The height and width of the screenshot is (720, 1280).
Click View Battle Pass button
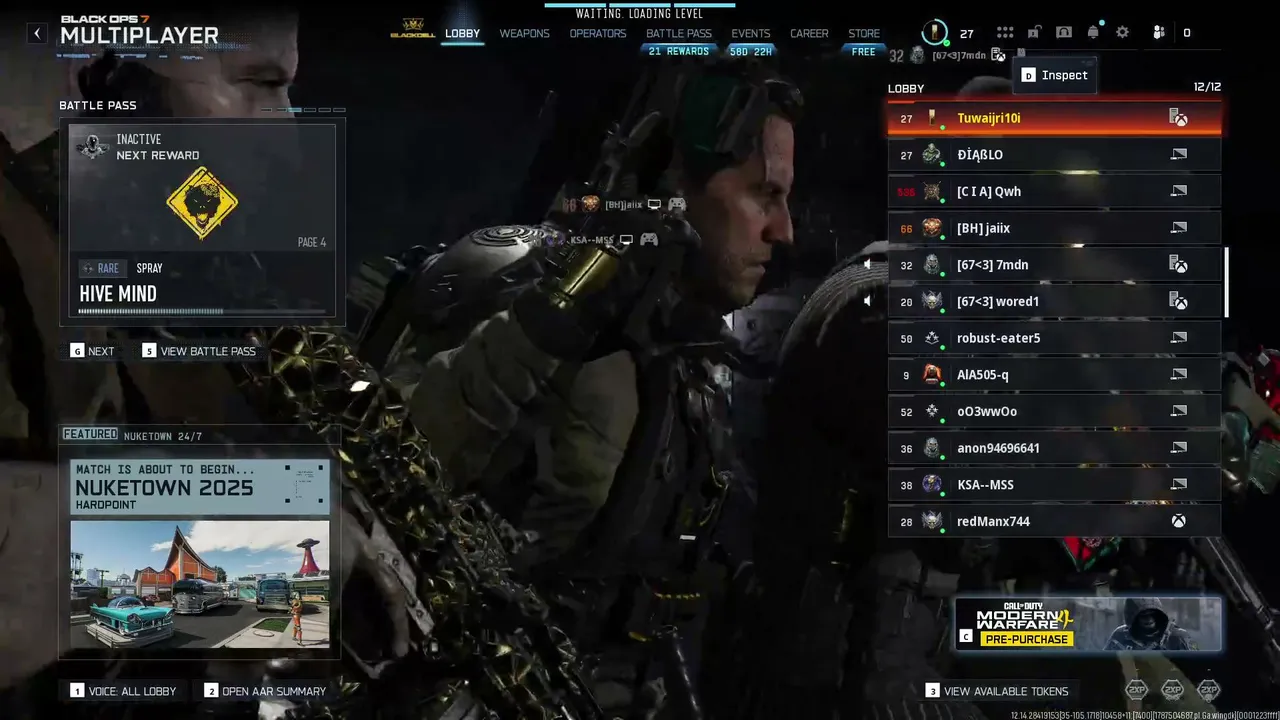[199, 351]
